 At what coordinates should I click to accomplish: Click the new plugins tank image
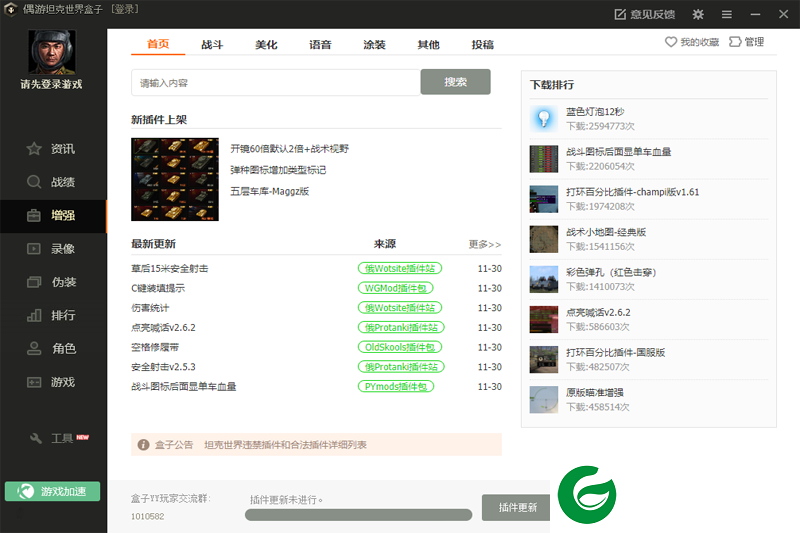[175, 180]
